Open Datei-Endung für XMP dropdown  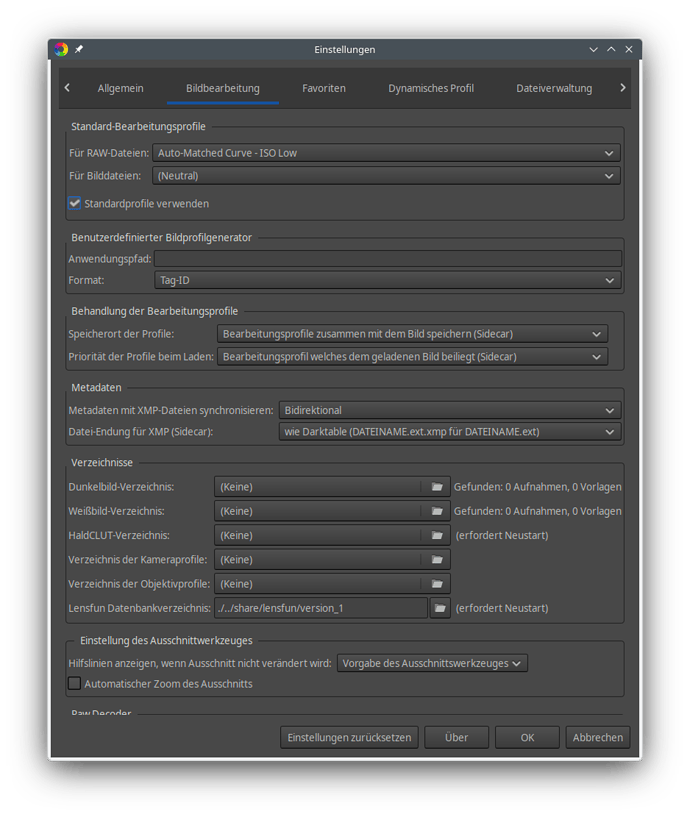point(450,432)
